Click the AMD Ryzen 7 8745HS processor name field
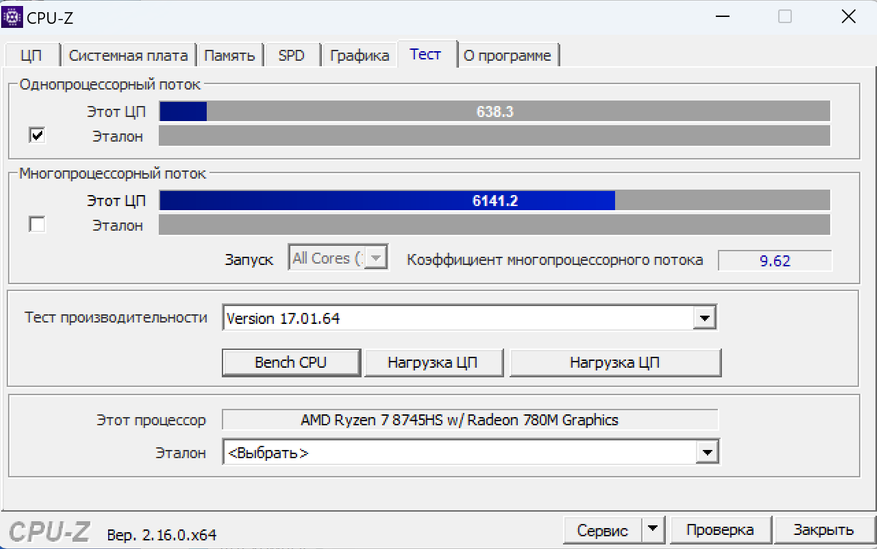The image size is (877, 549). click(470, 420)
